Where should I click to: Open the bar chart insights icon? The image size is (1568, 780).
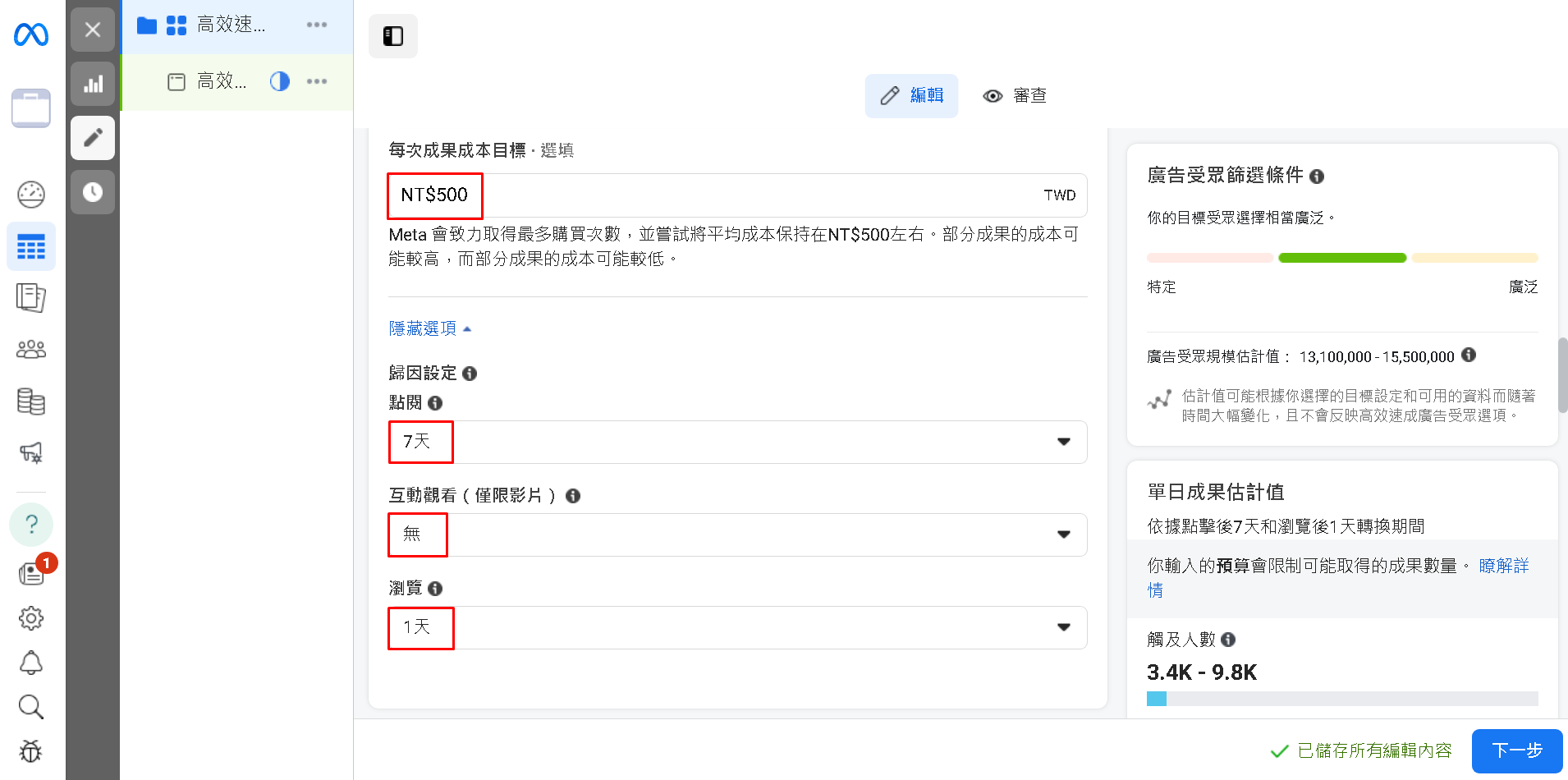[x=93, y=84]
